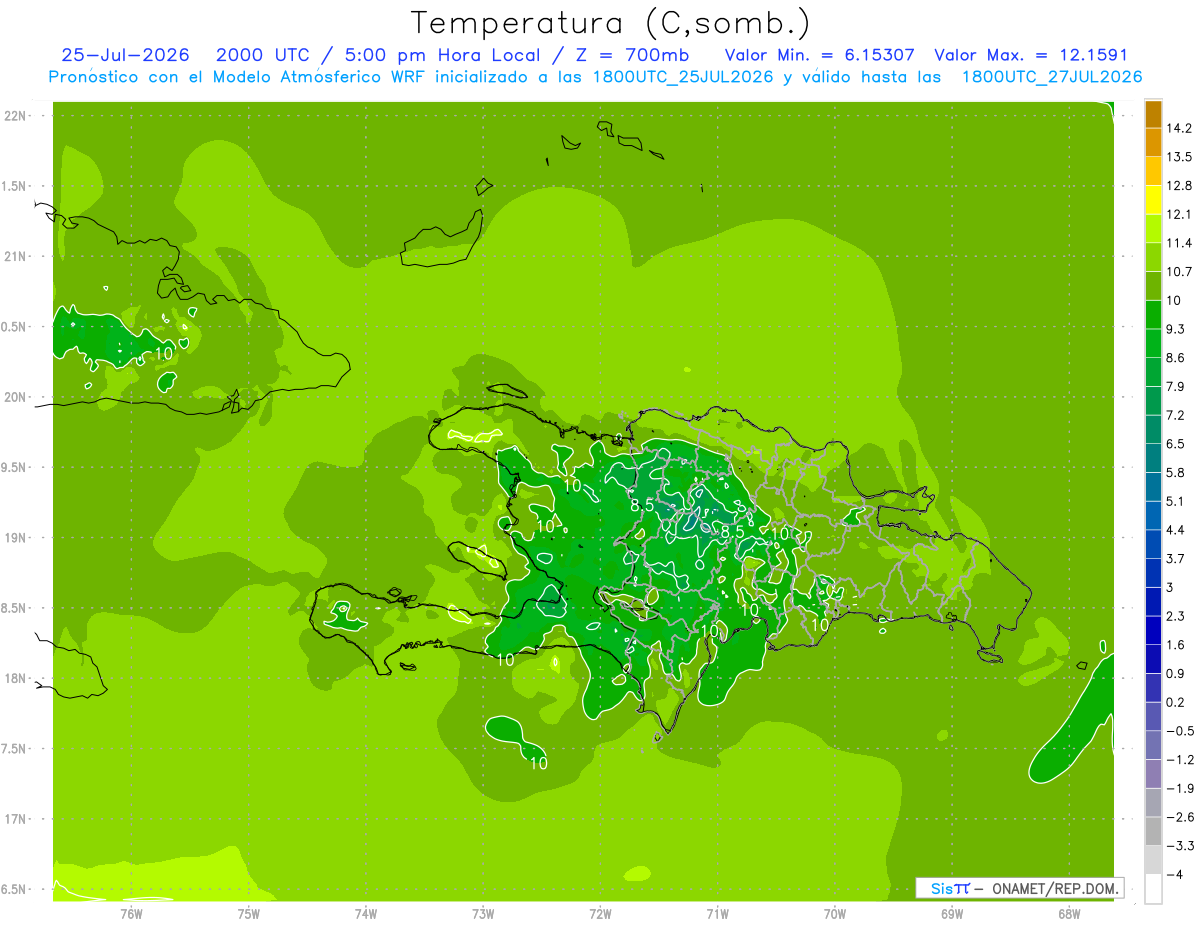Pick the green swatch between 9.3 and 10
The width and height of the screenshot is (1200, 927).
[x=1153, y=315]
